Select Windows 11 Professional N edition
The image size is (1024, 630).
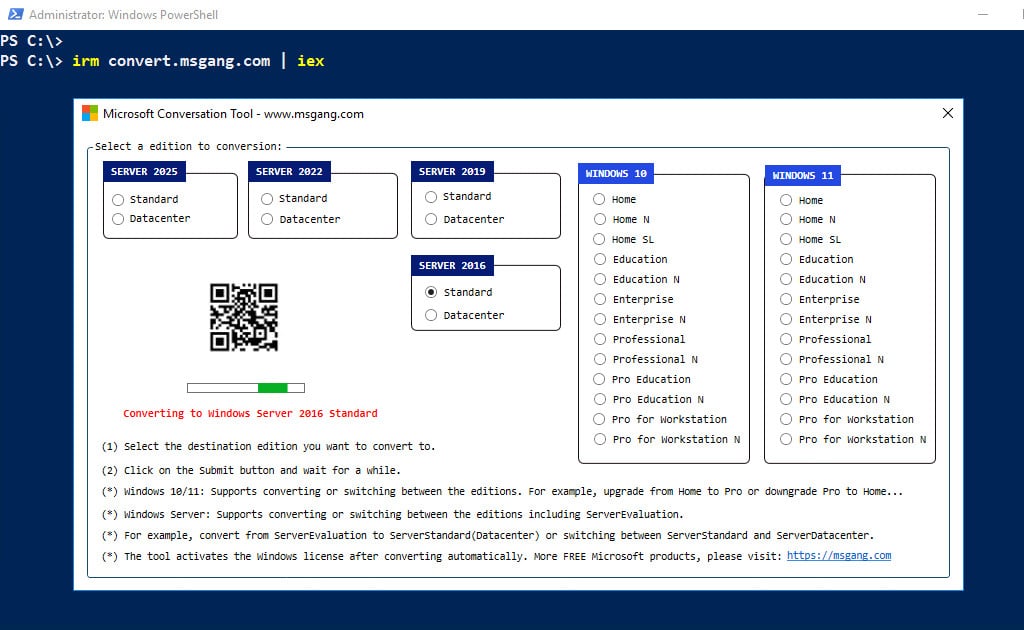786,359
